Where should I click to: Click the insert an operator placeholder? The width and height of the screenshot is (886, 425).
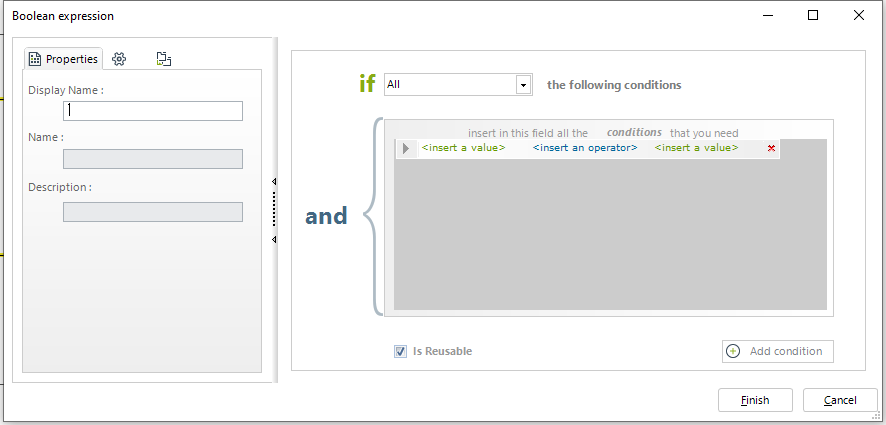click(585, 148)
